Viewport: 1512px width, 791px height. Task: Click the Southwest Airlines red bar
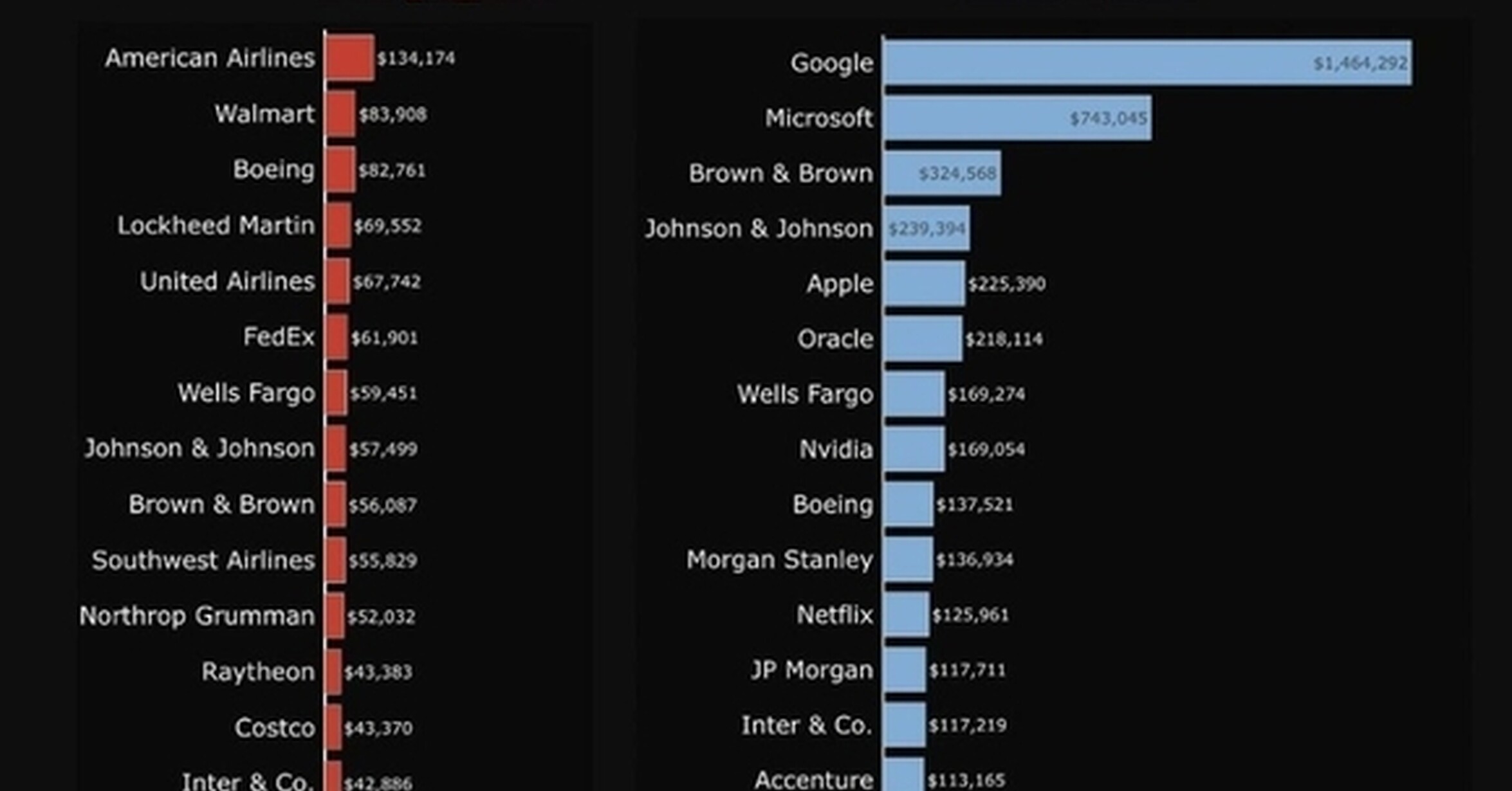pyautogui.click(x=336, y=560)
